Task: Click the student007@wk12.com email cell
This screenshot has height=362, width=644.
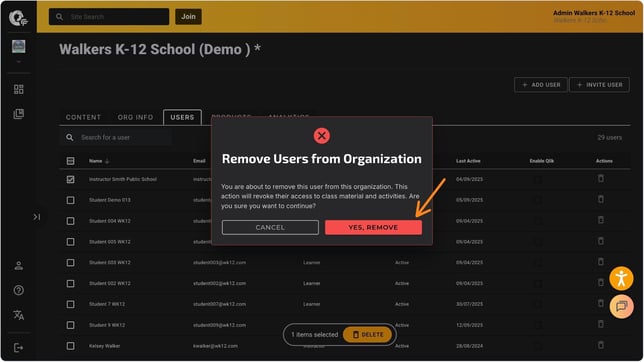Action: point(219,304)
